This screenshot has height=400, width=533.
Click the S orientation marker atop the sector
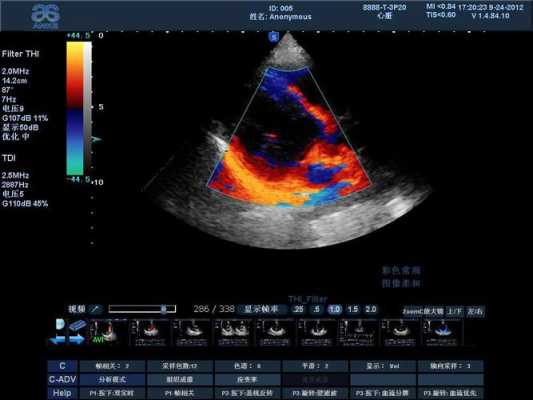(x=273, y=37)
